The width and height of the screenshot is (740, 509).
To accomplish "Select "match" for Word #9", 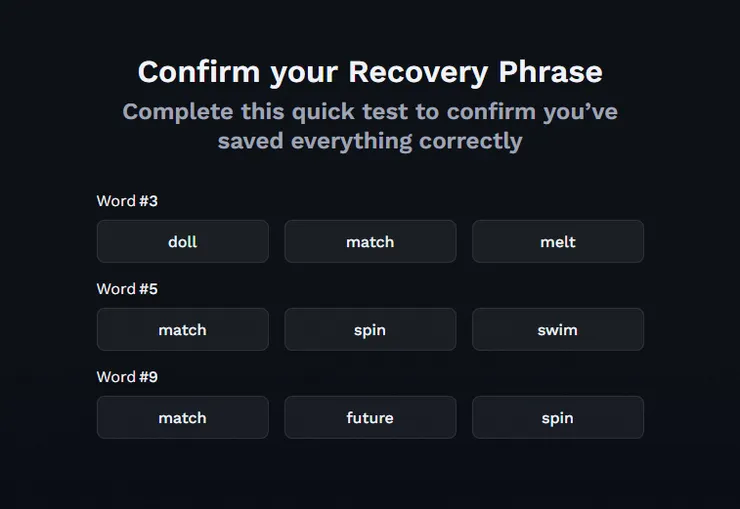I will 182,418.
